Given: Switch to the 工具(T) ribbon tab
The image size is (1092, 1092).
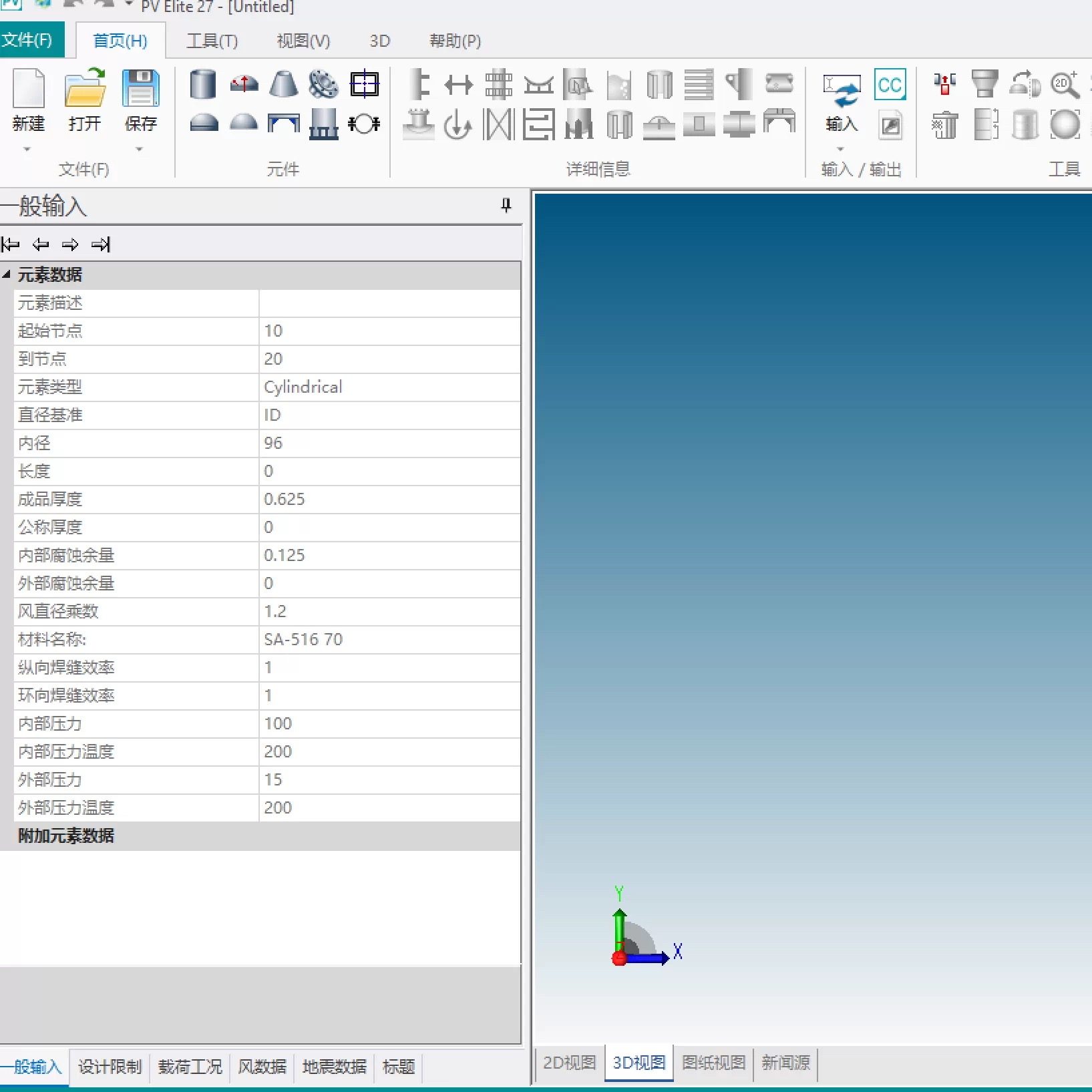Looking at the screenshot, I should [212, 41].
